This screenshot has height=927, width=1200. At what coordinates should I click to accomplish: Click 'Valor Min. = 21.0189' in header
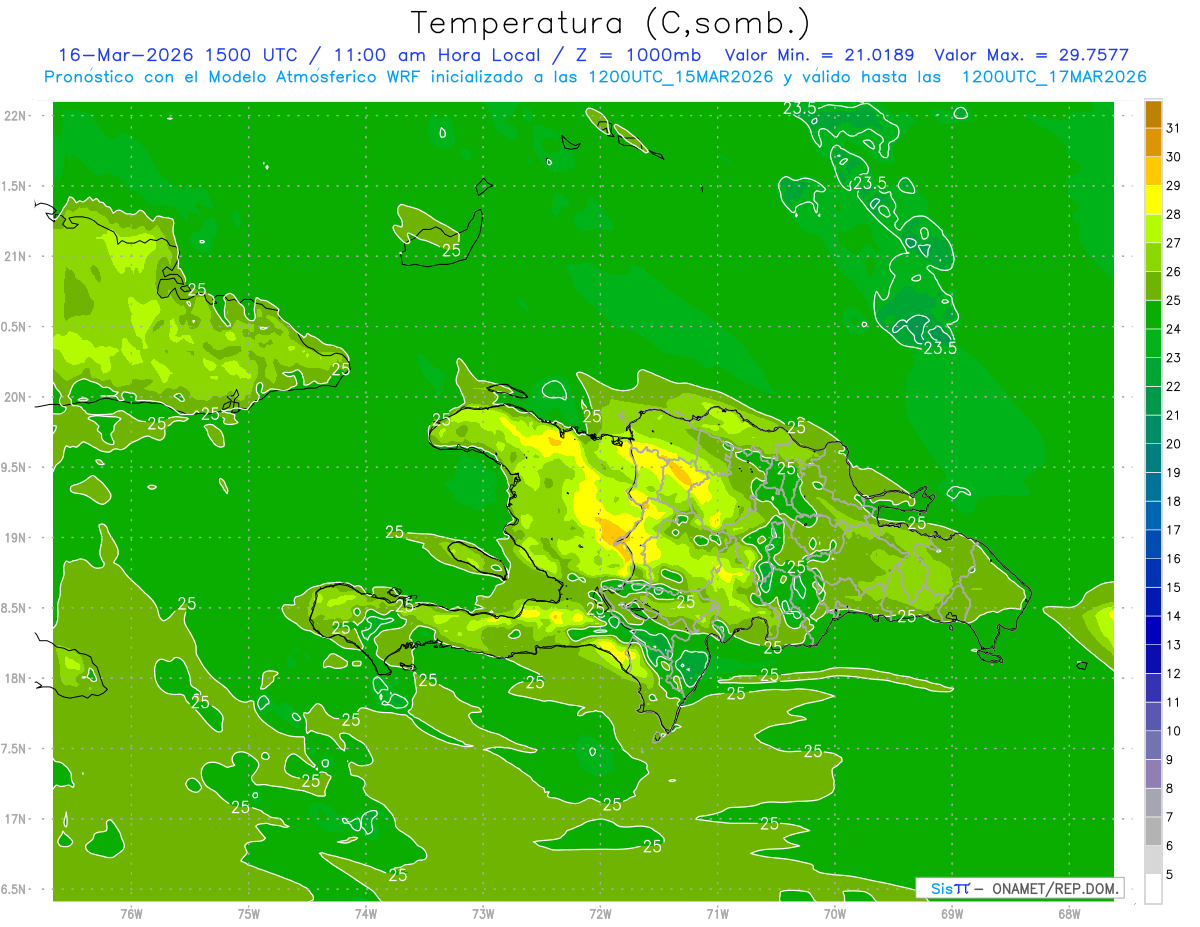(x=820, y=55)
